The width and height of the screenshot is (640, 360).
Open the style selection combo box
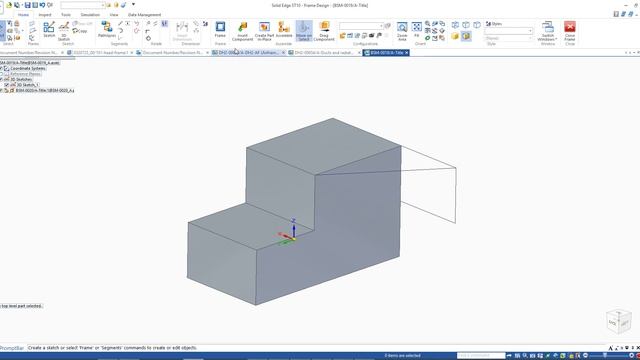tap(509, 31)
